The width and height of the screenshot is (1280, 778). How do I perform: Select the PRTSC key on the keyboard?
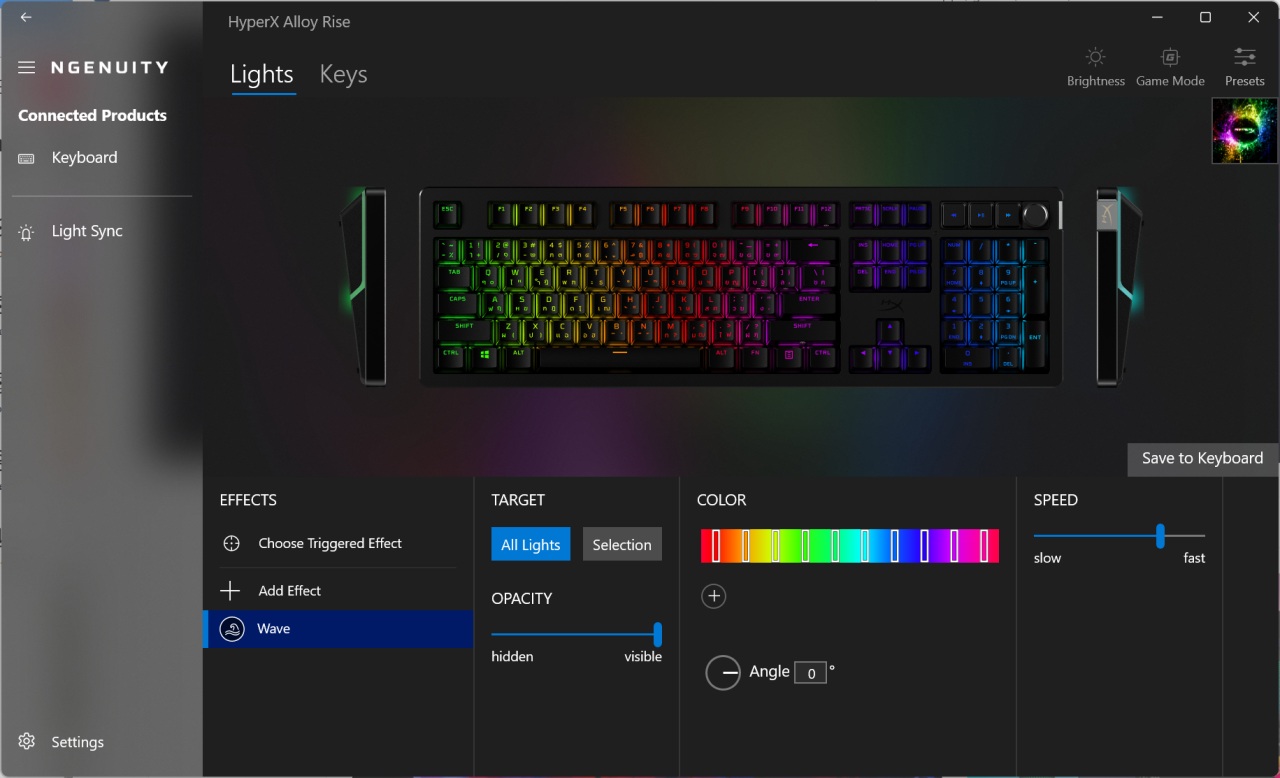[863, 215]
